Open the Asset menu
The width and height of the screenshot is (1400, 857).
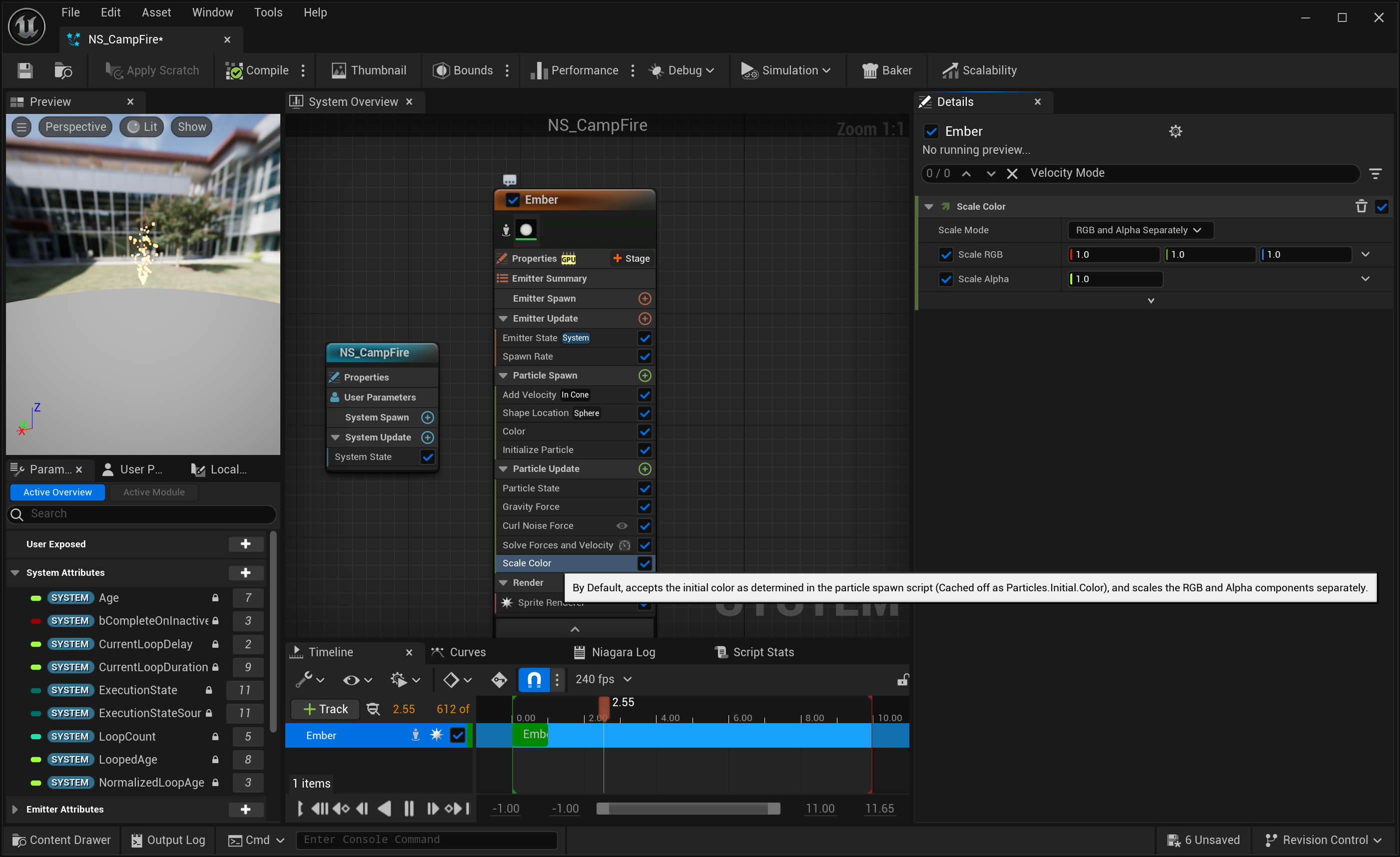156,12
